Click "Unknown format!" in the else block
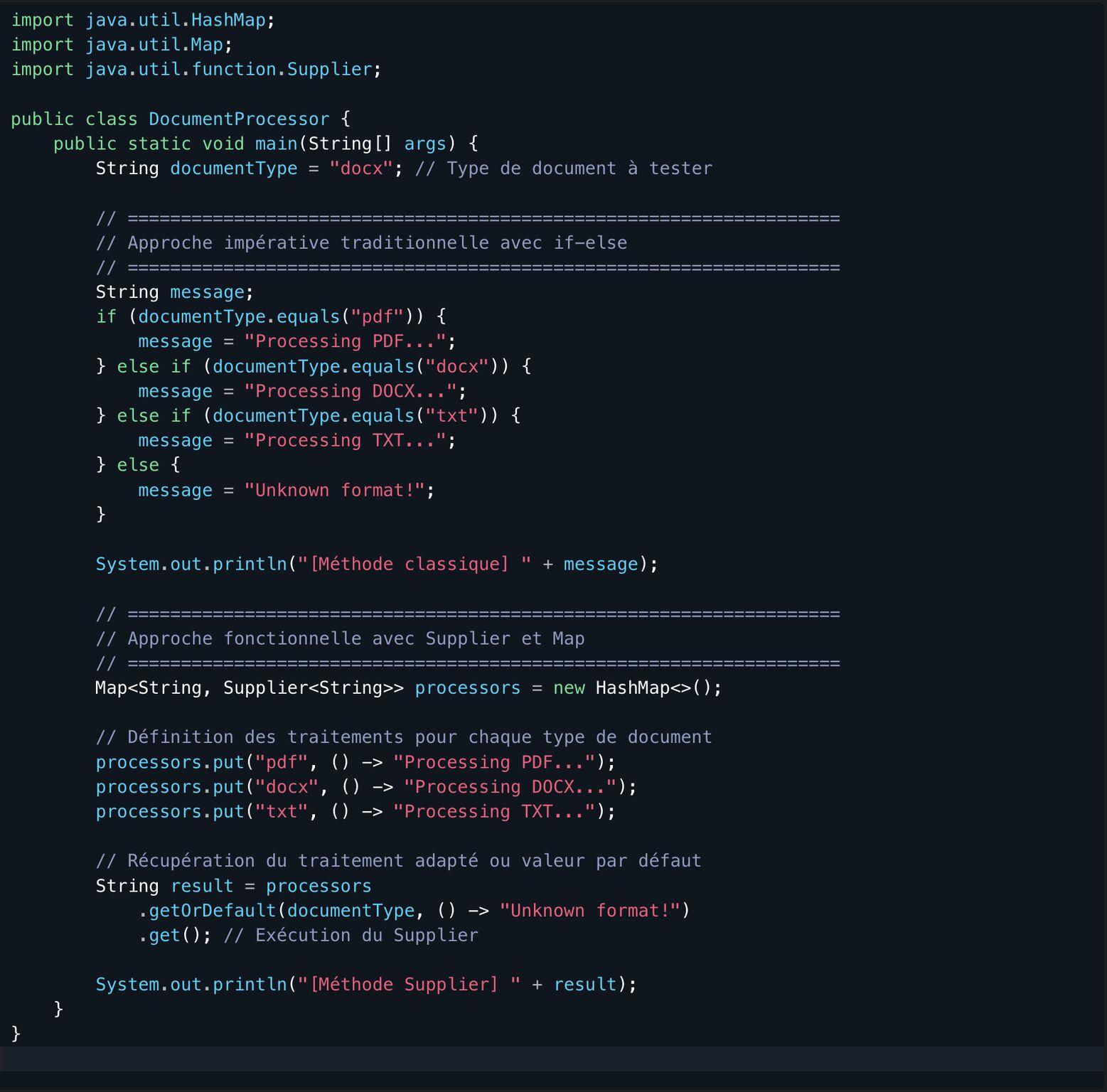 pos(334,490)
